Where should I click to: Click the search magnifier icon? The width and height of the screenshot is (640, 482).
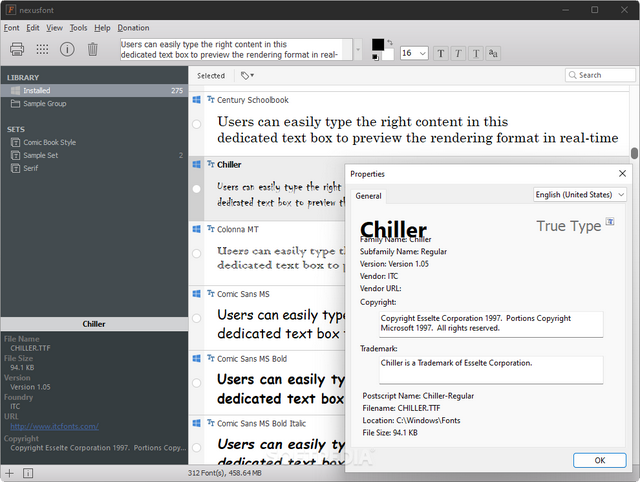pyautogui.click(x=572, y=75)
